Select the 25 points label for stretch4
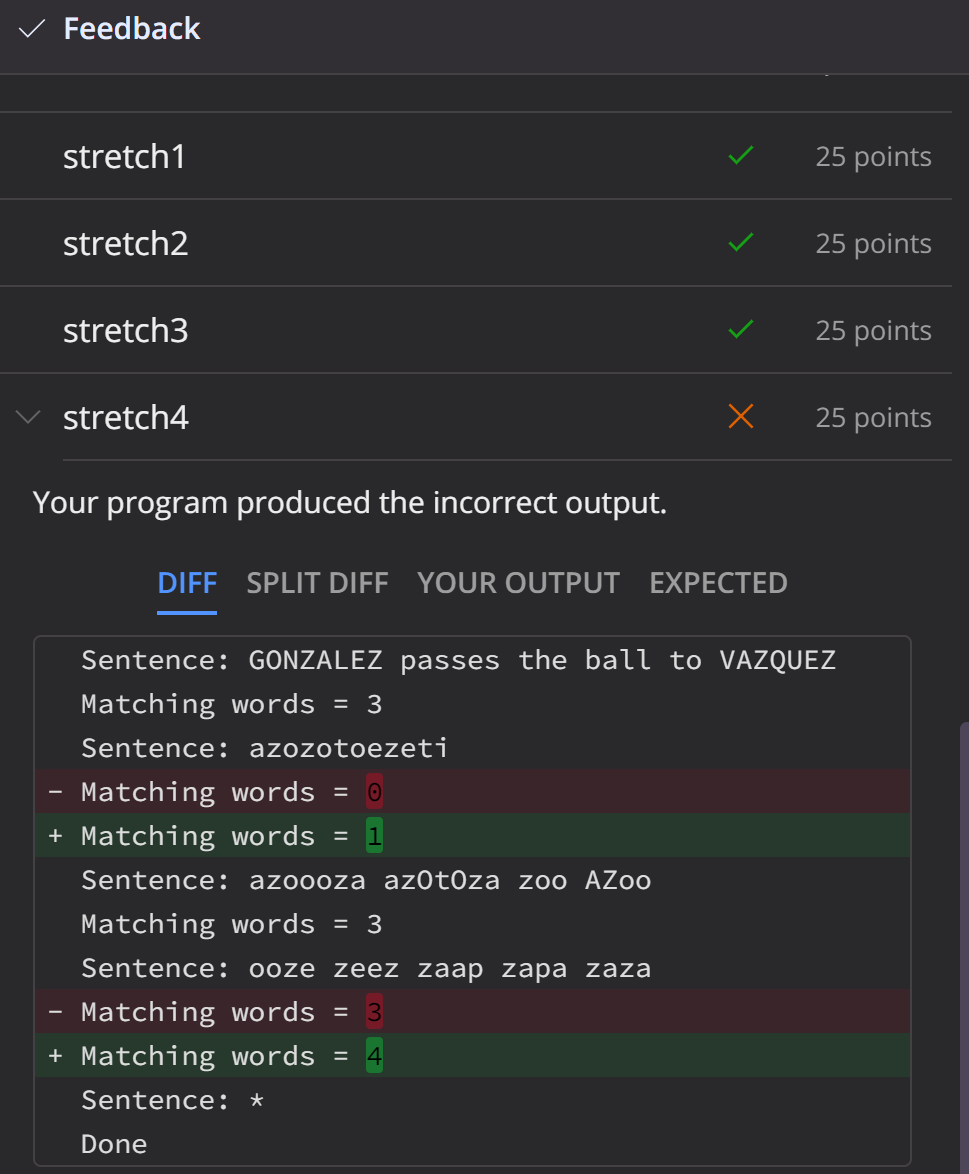The height and width of the screenshot is (1174, 969). [x=872, y=417]
